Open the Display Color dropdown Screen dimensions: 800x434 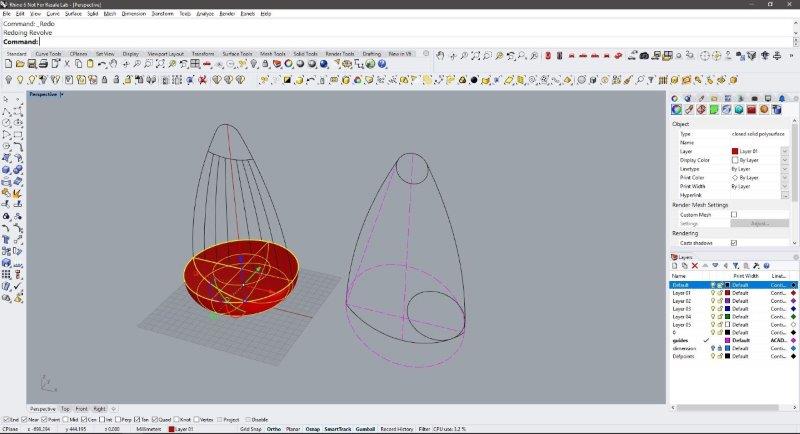click(x=785, y=160)
